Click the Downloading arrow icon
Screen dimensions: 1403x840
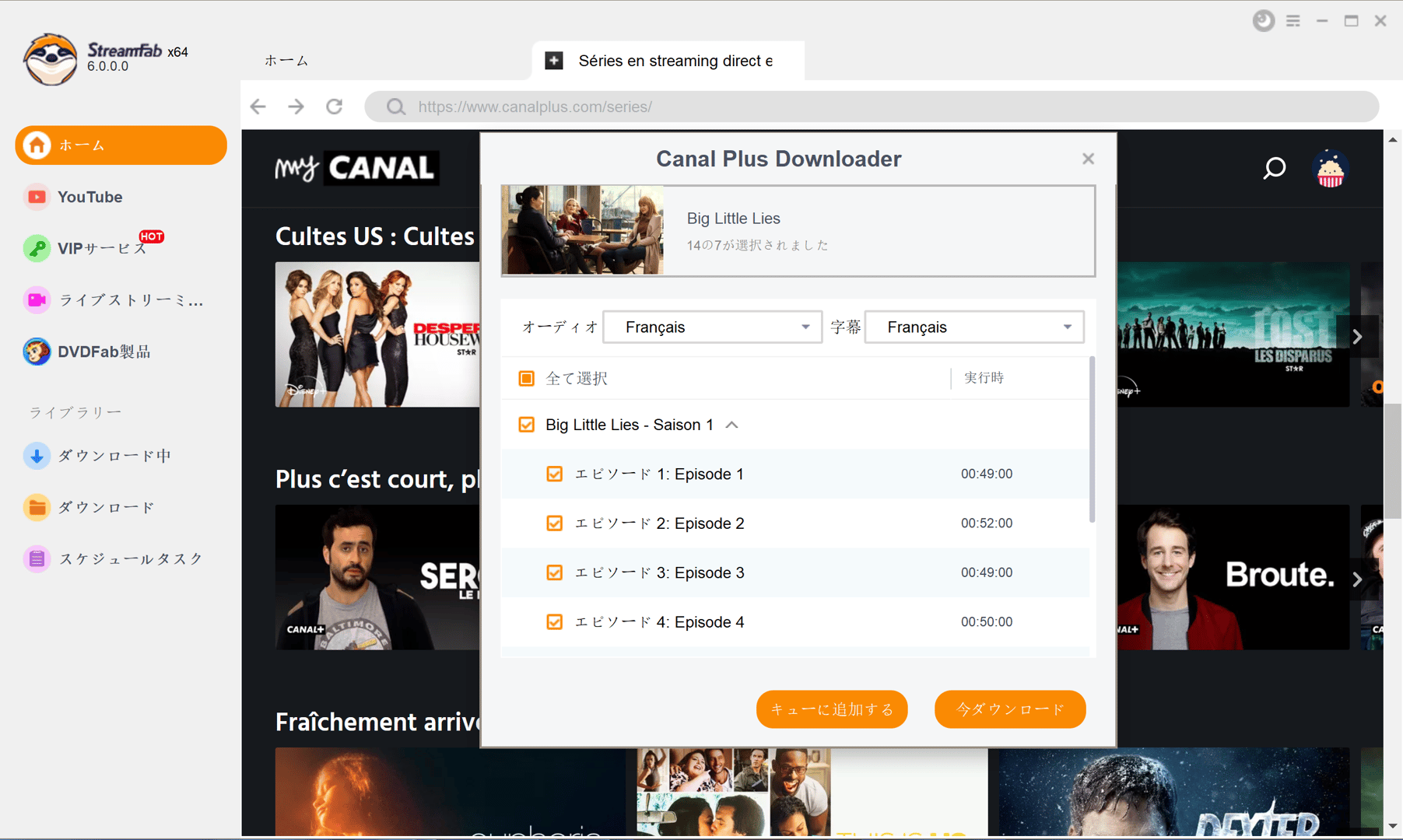tap(37, 456)
